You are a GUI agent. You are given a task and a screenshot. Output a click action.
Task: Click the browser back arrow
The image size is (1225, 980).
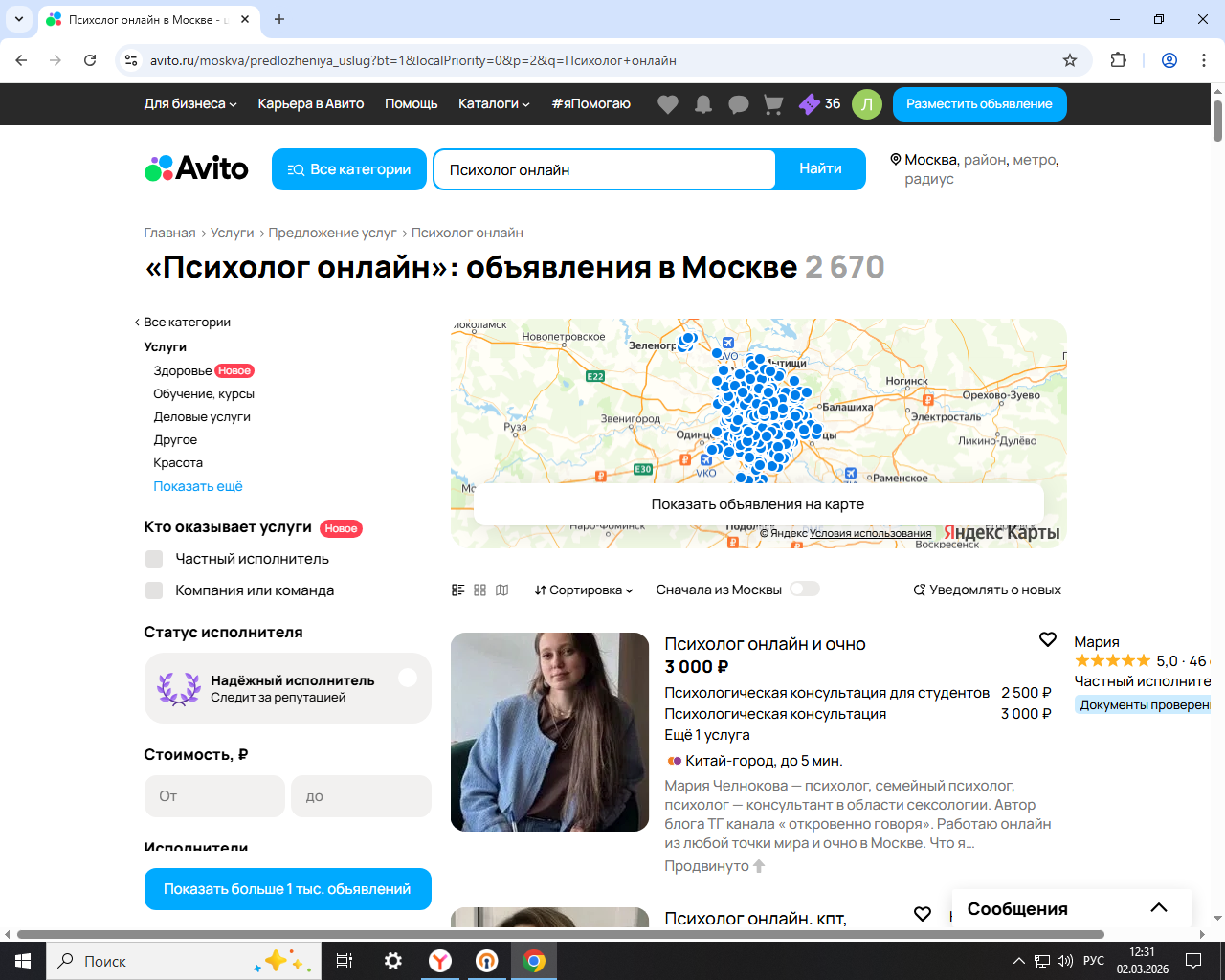tap(21, 60)
